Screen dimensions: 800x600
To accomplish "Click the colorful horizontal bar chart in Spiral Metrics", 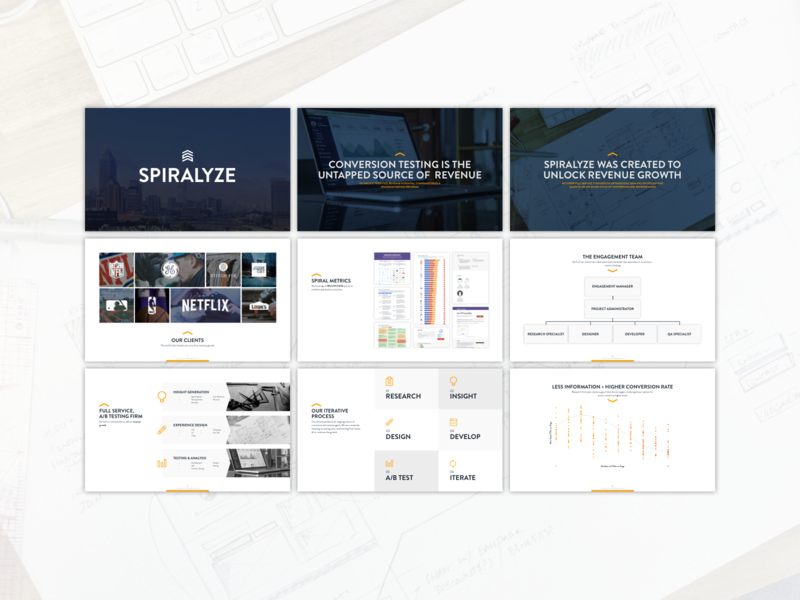I will coord(431,288).
